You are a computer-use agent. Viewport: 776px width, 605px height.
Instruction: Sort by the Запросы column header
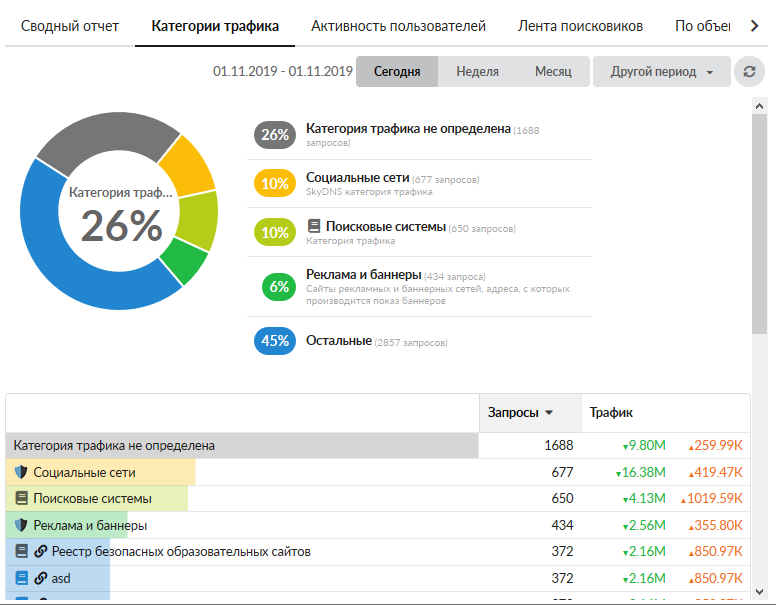click(520, 412)
